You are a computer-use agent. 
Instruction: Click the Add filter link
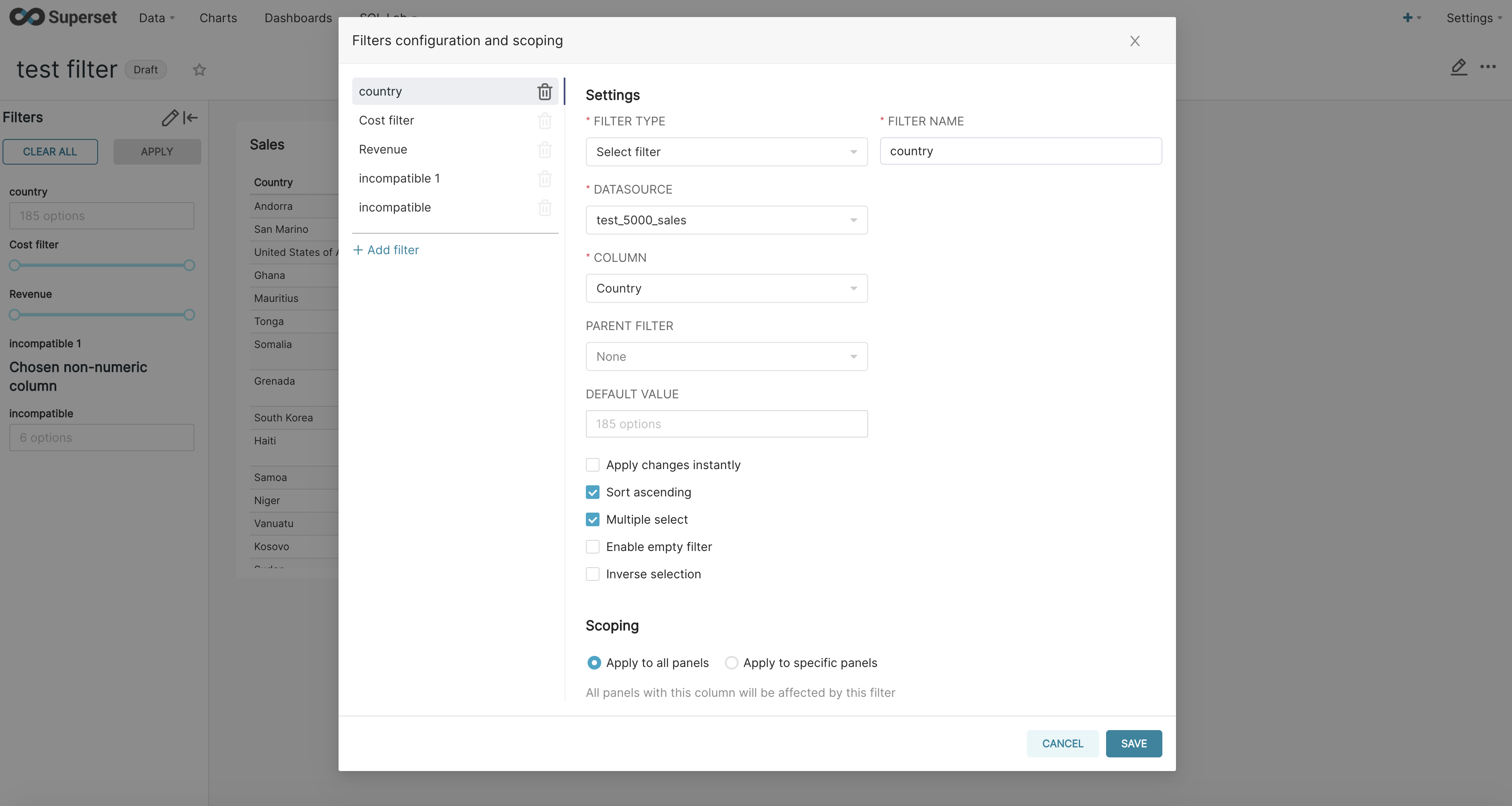[x=385, y=249]
